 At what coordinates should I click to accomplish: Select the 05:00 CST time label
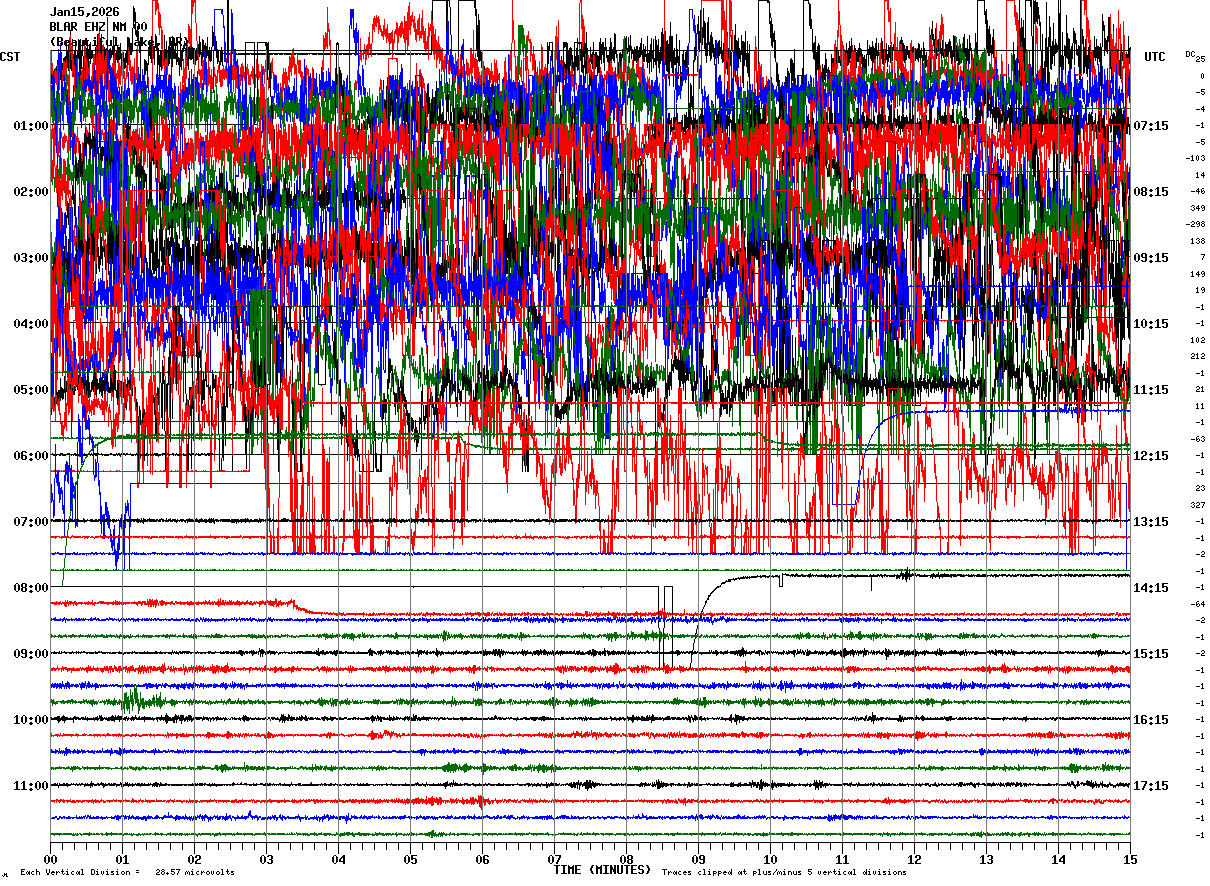pyautogui.click(x=32, y=390)
